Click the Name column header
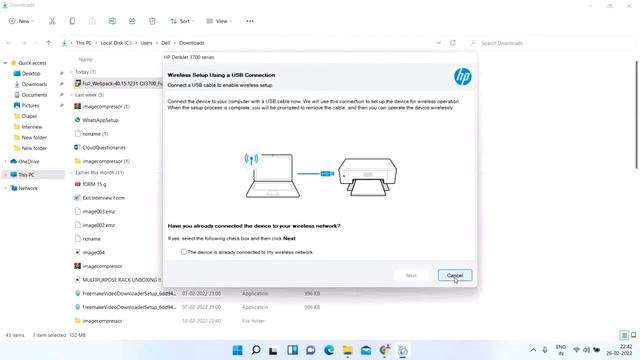 [86, 59]
